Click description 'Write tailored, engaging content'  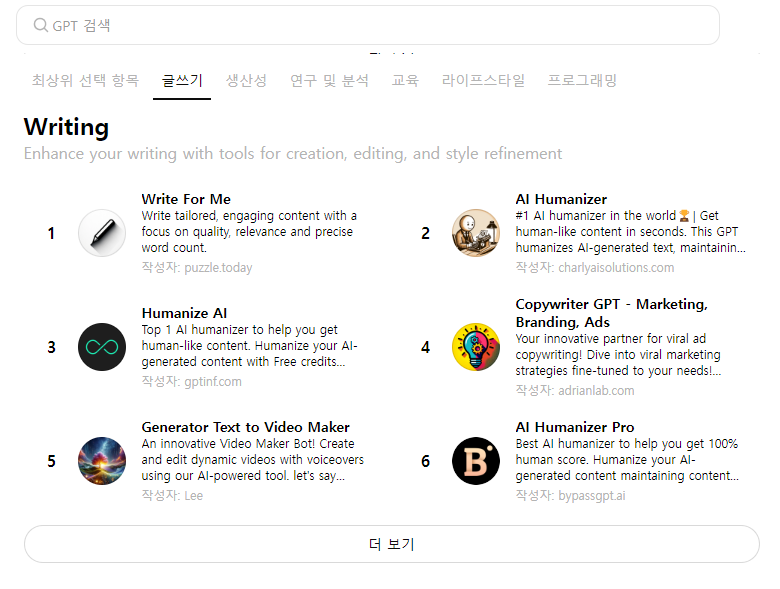[249, 231]
